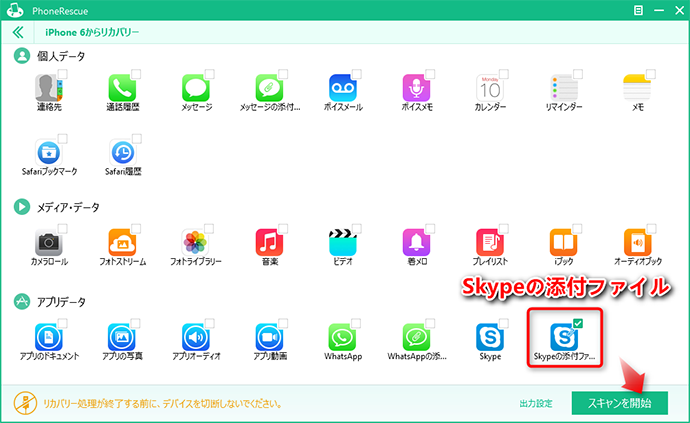This screenshot has width=690, height=423.
Task: Choose the Ringtone (着メロ) bell icon
Action: point(416,242)
